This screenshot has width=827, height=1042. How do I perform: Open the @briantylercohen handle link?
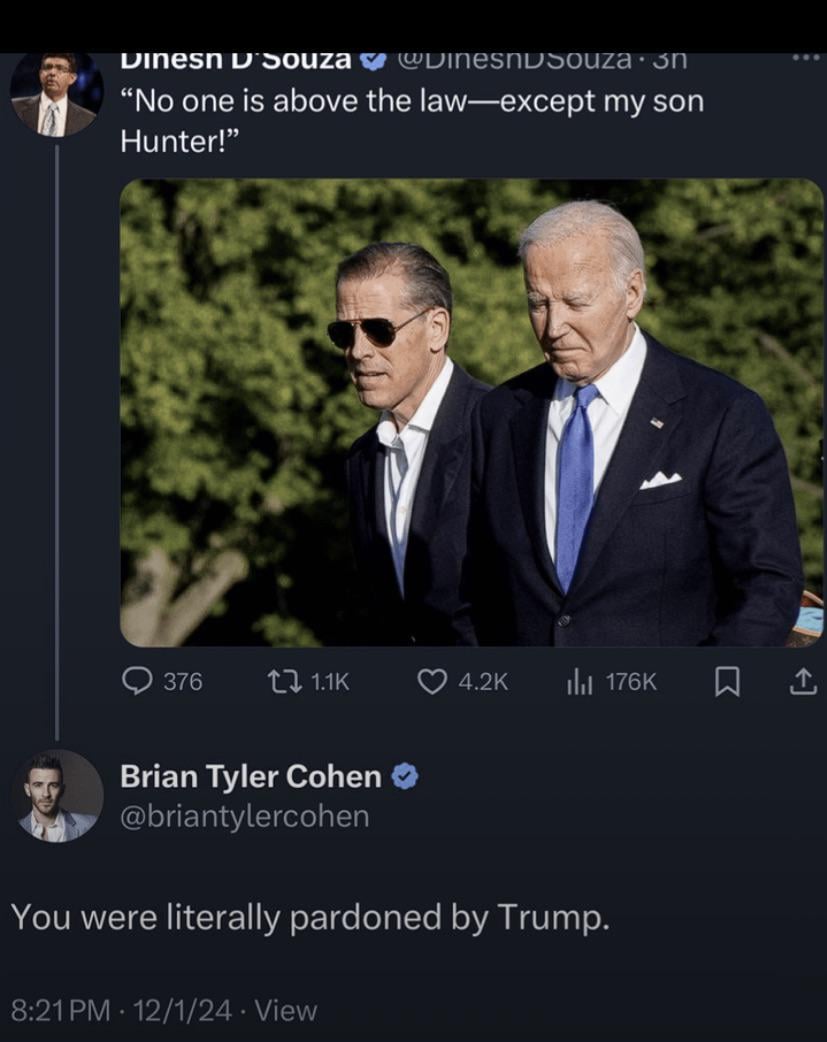(x=244, y=816)
